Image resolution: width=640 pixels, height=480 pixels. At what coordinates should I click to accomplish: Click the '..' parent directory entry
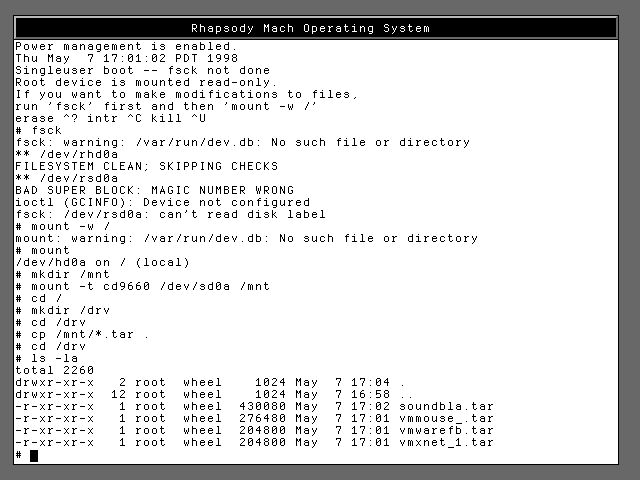[406, 395]
